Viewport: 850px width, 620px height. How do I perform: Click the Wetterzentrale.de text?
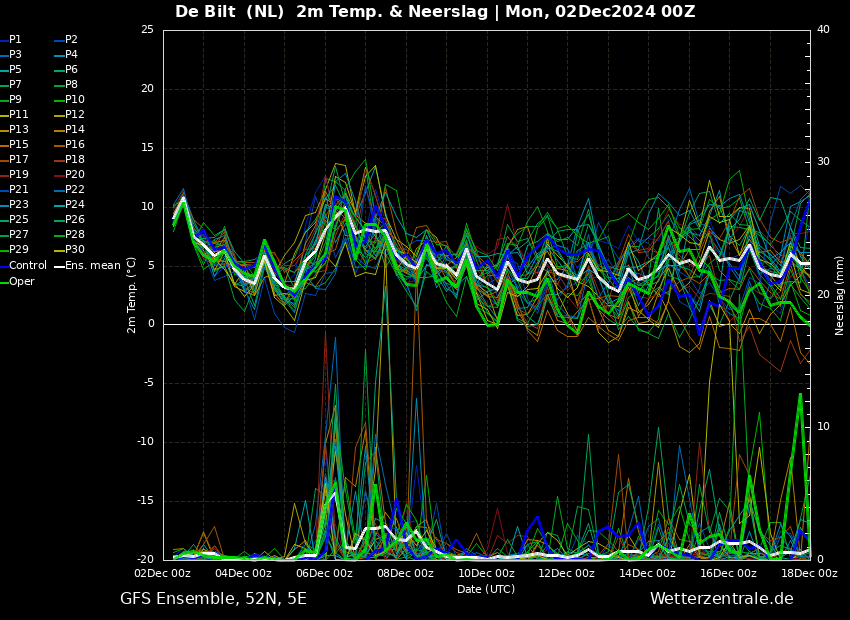[x=722, y=599]
